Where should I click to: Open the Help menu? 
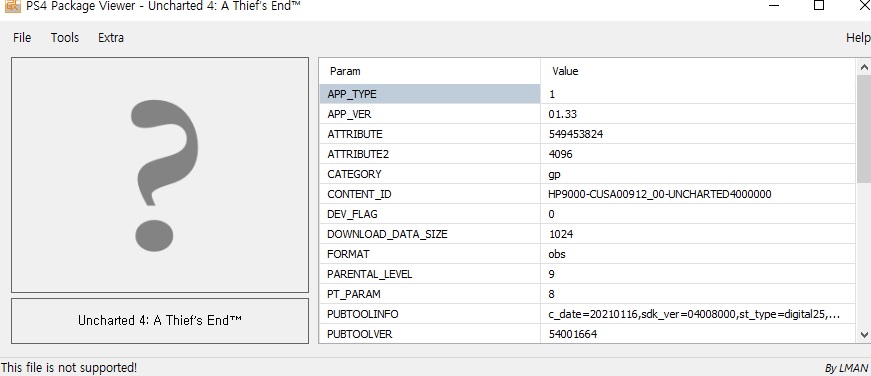858,38
